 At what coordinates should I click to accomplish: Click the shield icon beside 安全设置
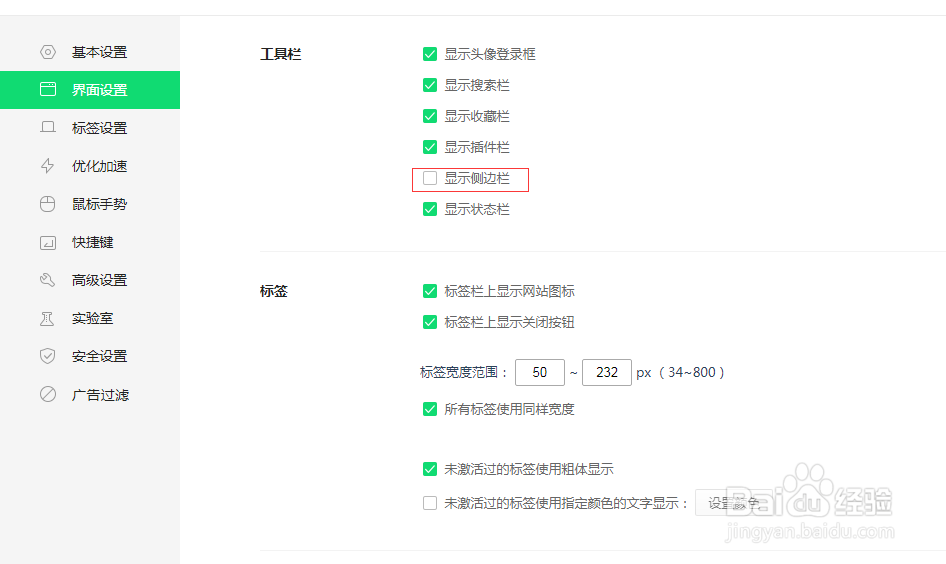47,356
